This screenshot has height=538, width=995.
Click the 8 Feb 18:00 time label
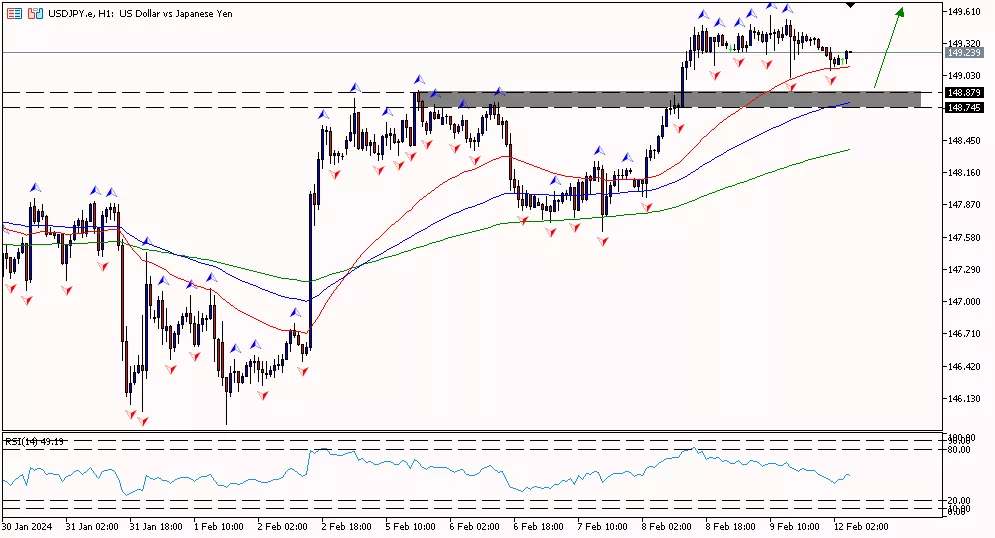coord(730,527)
